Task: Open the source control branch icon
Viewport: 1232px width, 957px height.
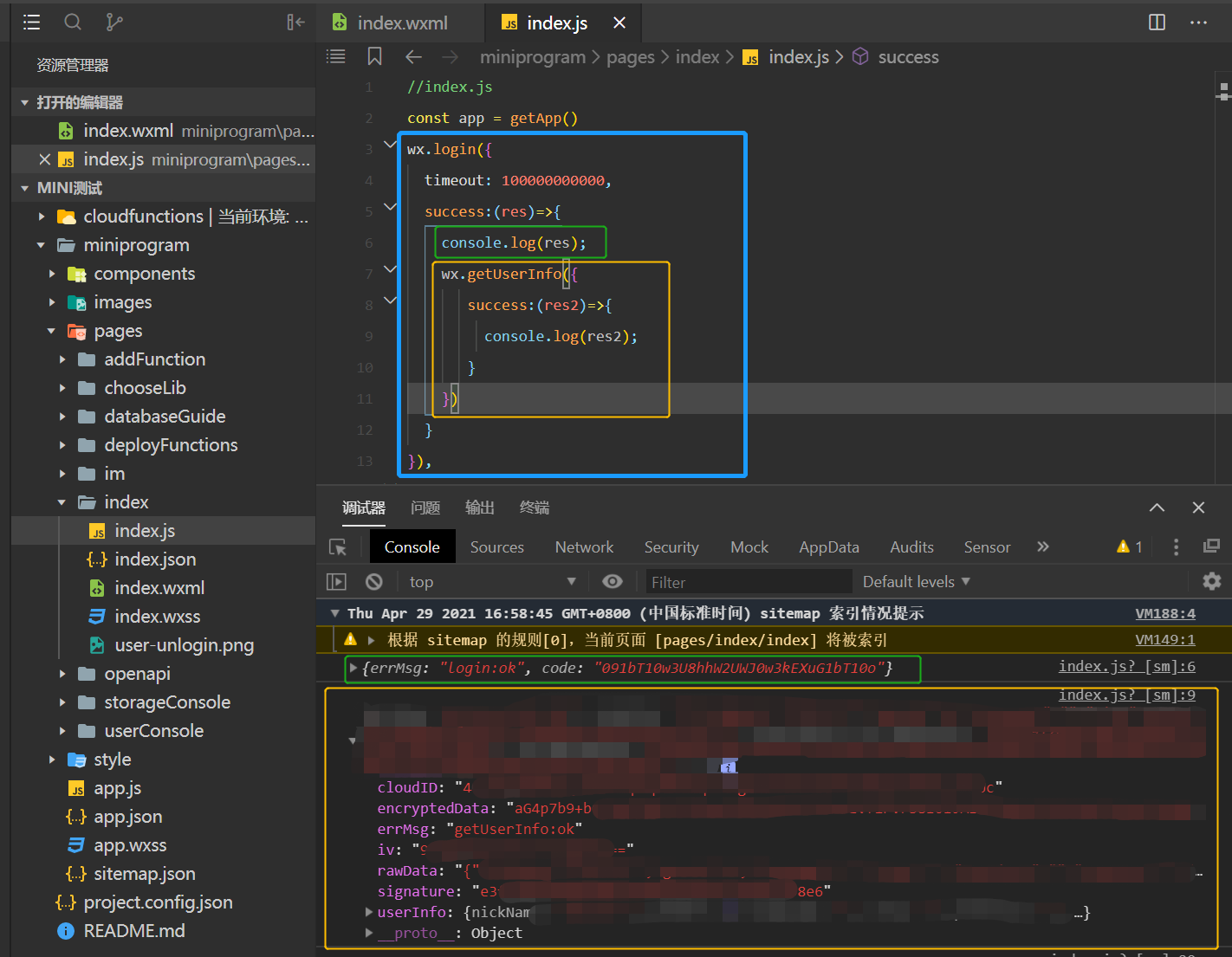Action: (x=113, y=23)
